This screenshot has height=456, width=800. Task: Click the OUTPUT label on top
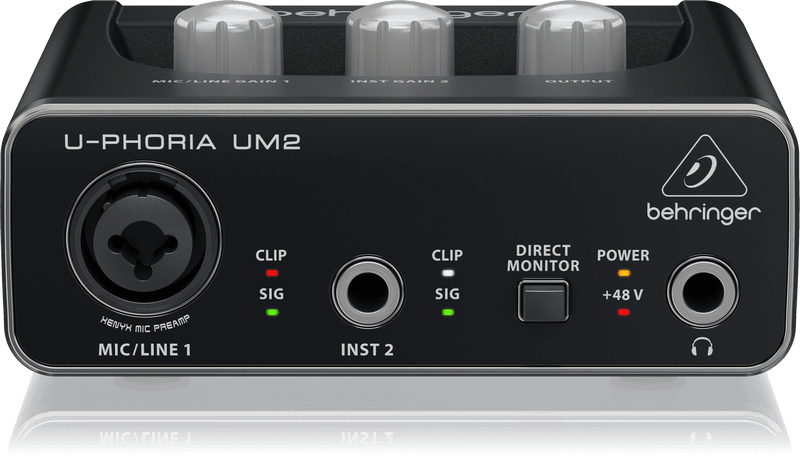(578, 81)
